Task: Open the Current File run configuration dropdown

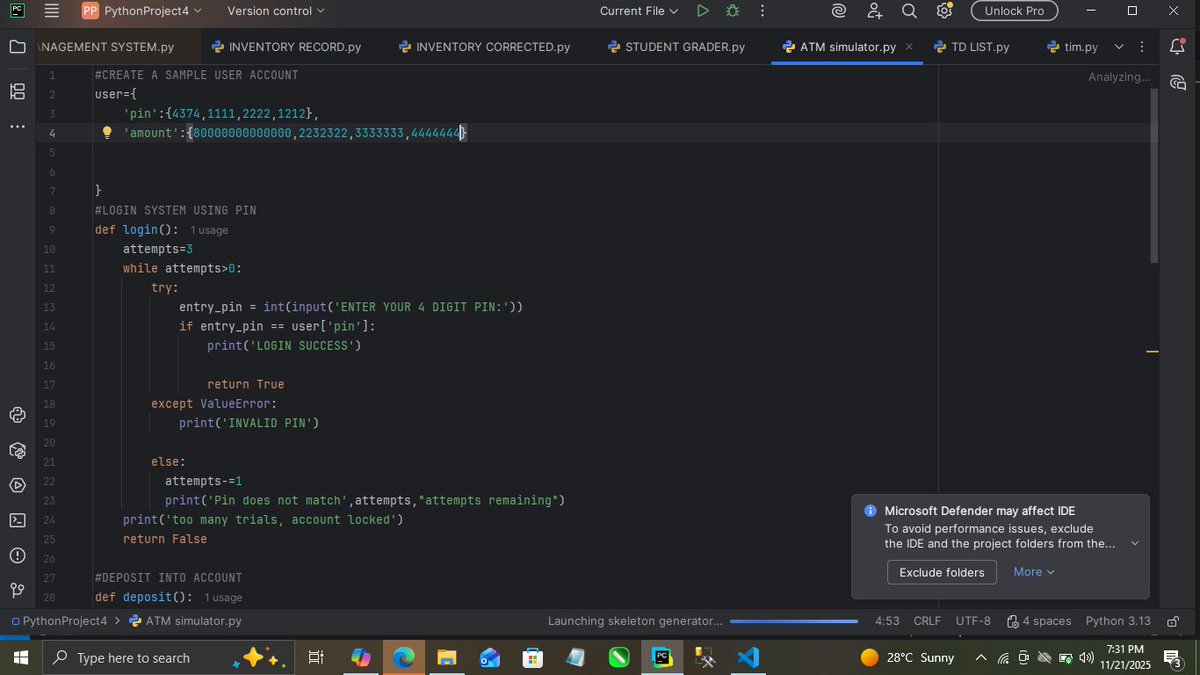Action: coord(637,11)
